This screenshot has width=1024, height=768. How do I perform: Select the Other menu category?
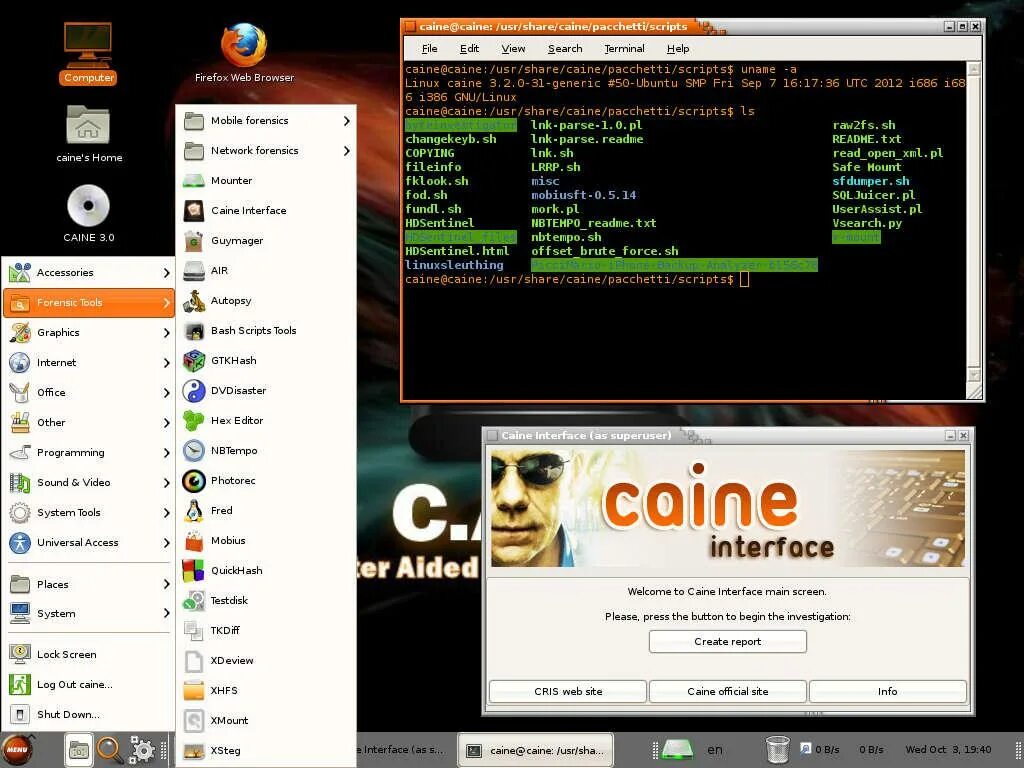coord(89,423)
